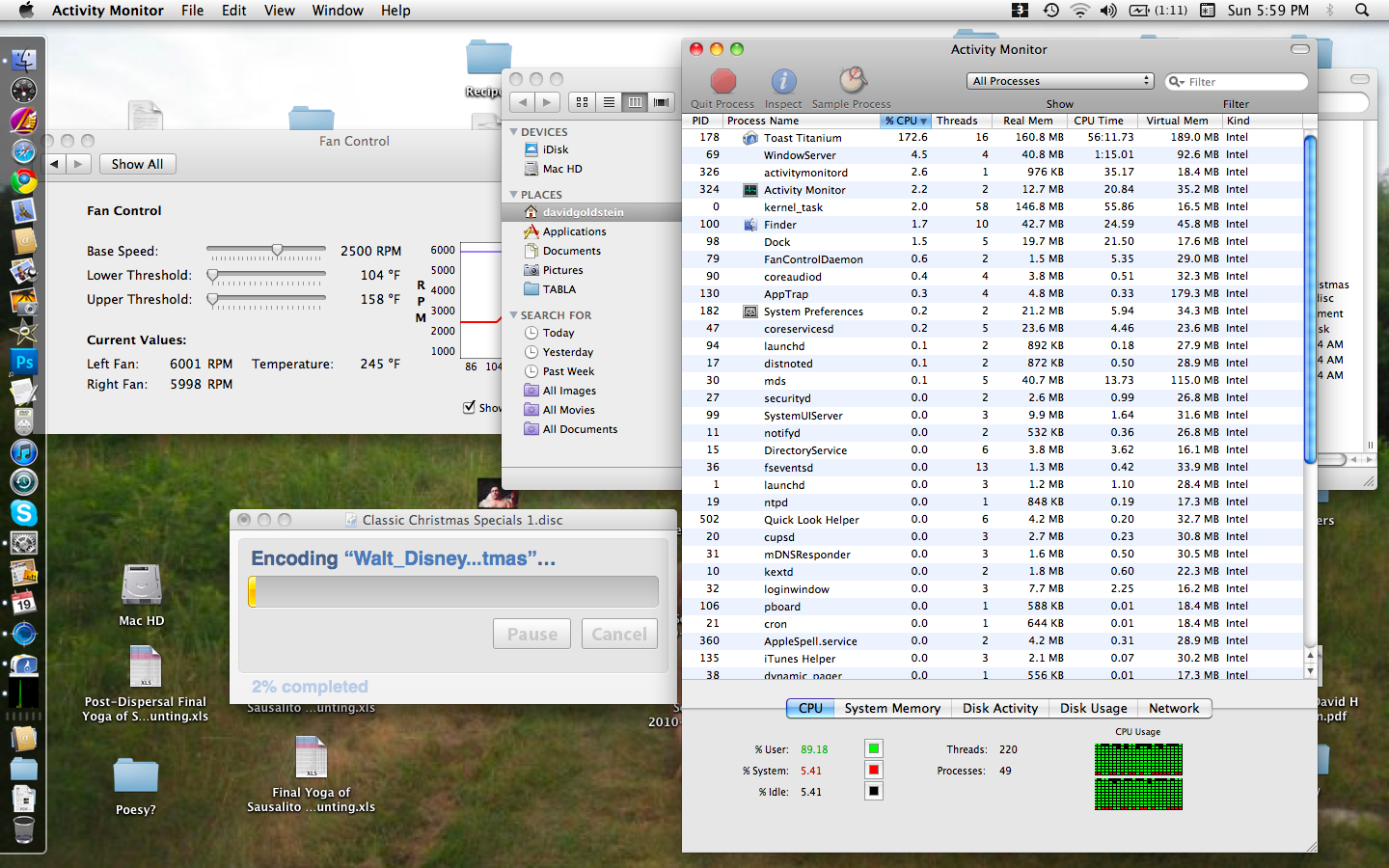Image resolution: width=1389 pixels, height=868 pixels.
Task: Open Time Machine menu bar icon
Action: (x=1050, y=10)
